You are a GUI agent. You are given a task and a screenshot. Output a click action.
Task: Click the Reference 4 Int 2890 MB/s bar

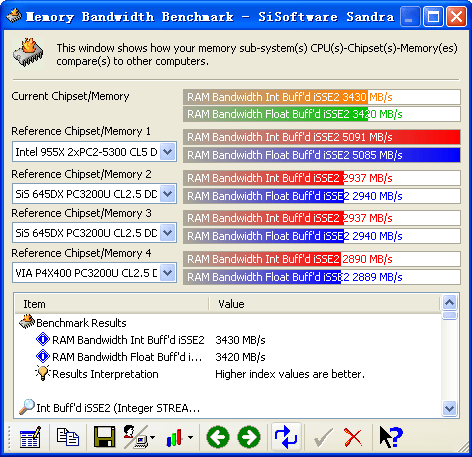coord(322,259)
